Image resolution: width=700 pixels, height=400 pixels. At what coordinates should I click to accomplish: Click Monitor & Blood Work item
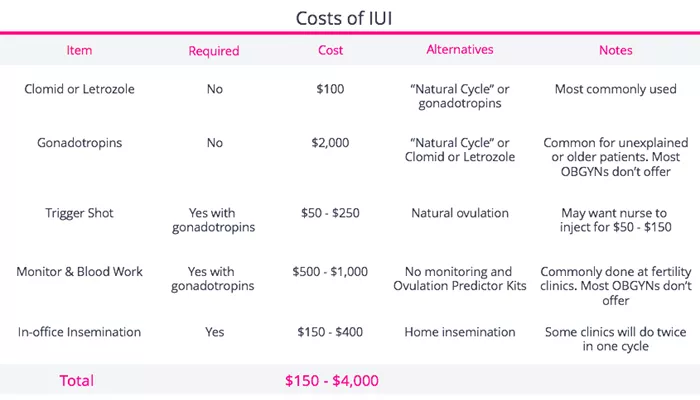79,272
